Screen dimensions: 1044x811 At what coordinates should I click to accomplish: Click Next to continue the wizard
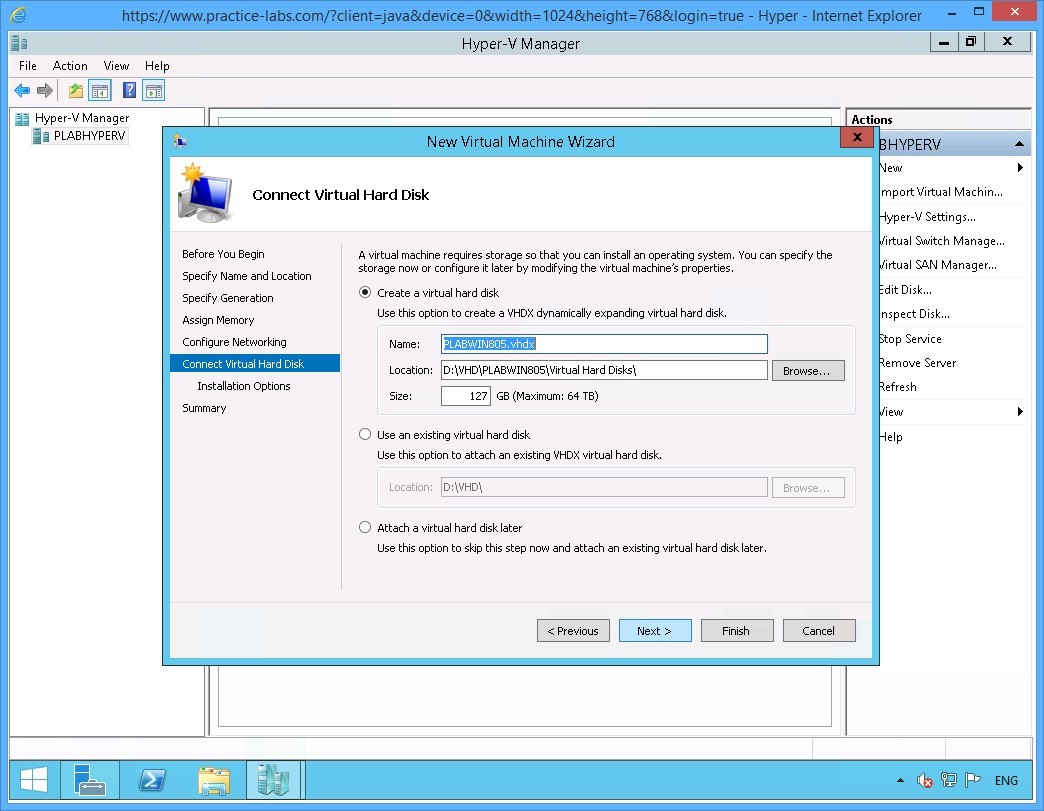click(x=655, y=630)
